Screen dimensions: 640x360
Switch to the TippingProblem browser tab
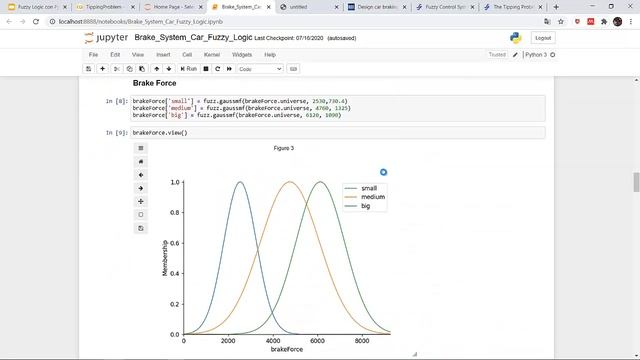pos(105,7)
